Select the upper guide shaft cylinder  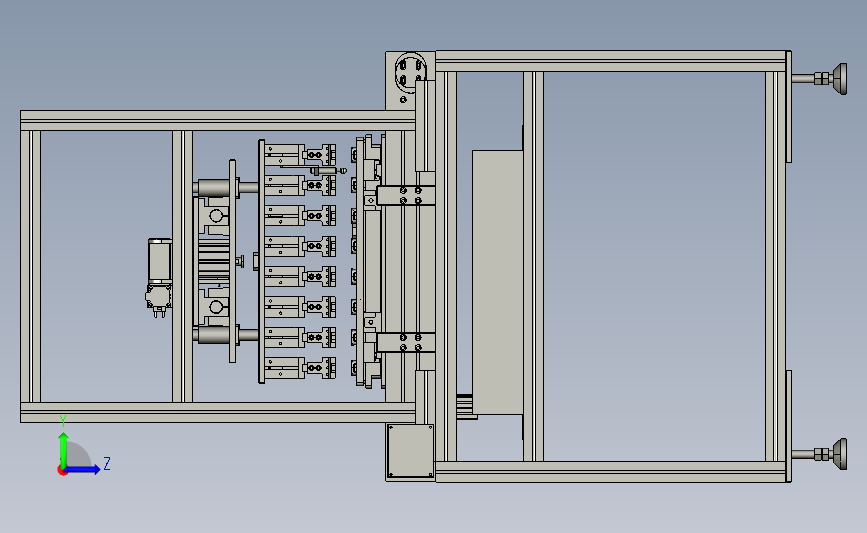click(216, 188)
